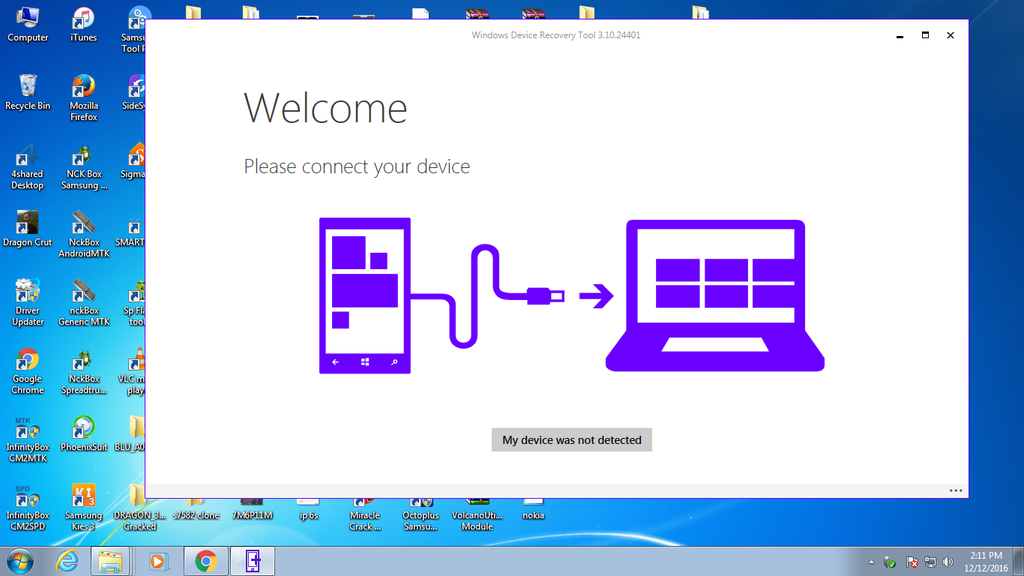Image resolution: width=1024 pixels, height=576 pixels.
Task: Open Windows Explorer from the taskbar
Action: 110,561
